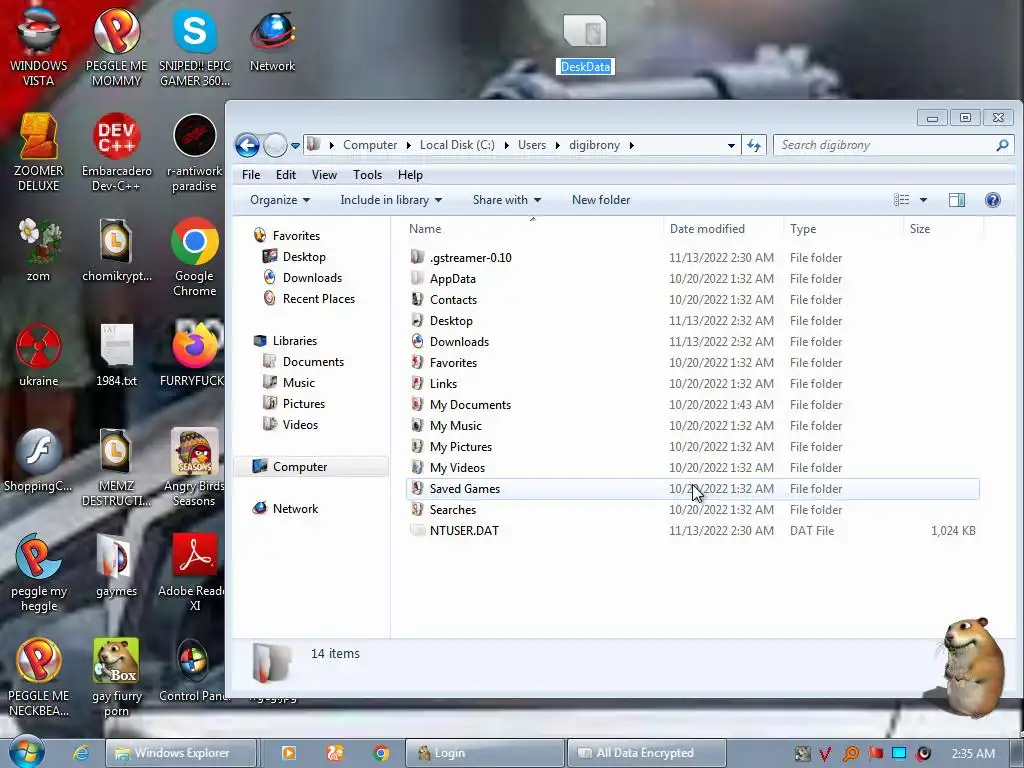Open the View menu
Screen dimensions: 1024x768
click(324, 175)
